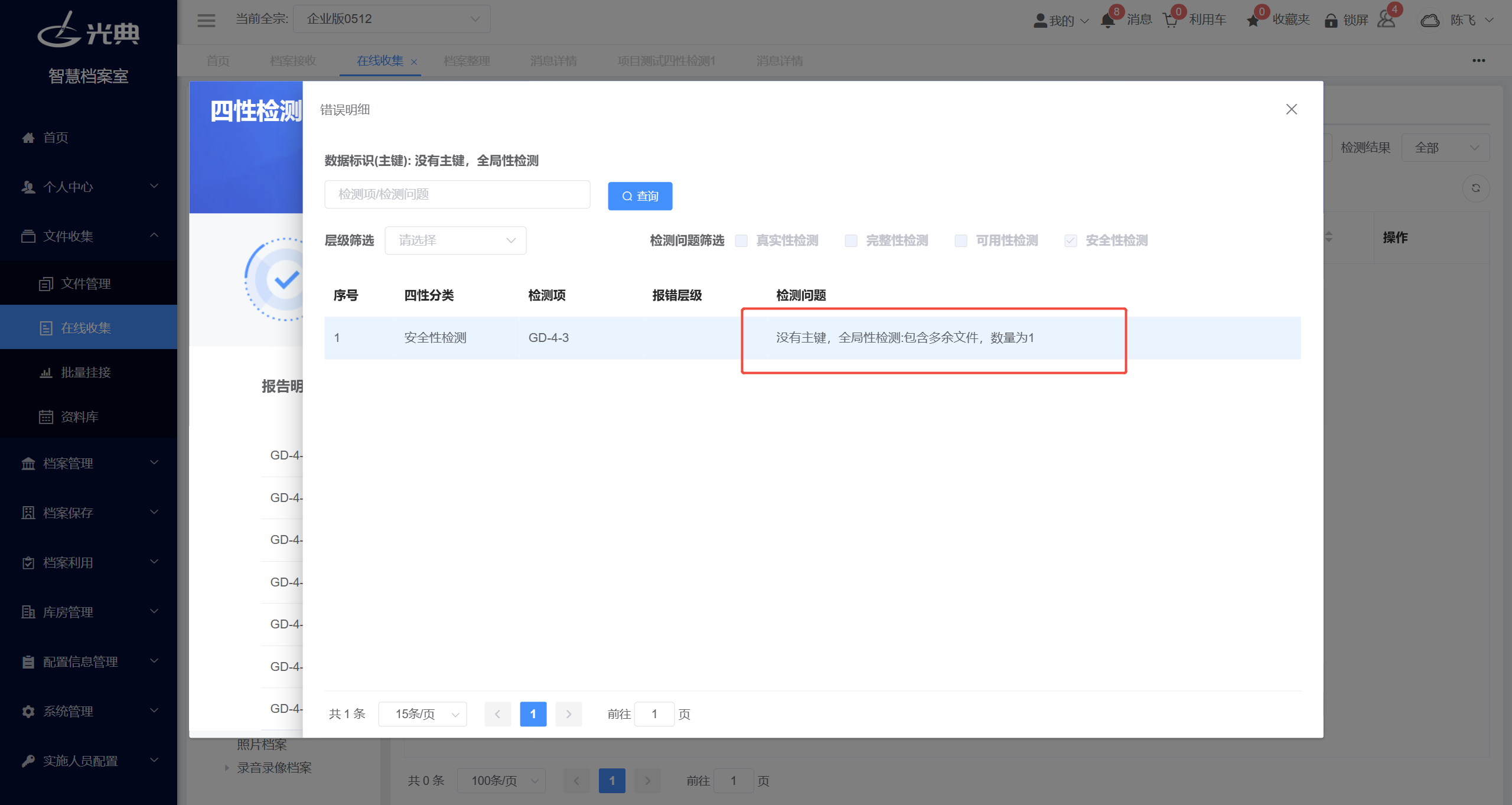Go to 首页 in the sidebar
Viewport: 1512px width, 805px height.
pos(89,137)
